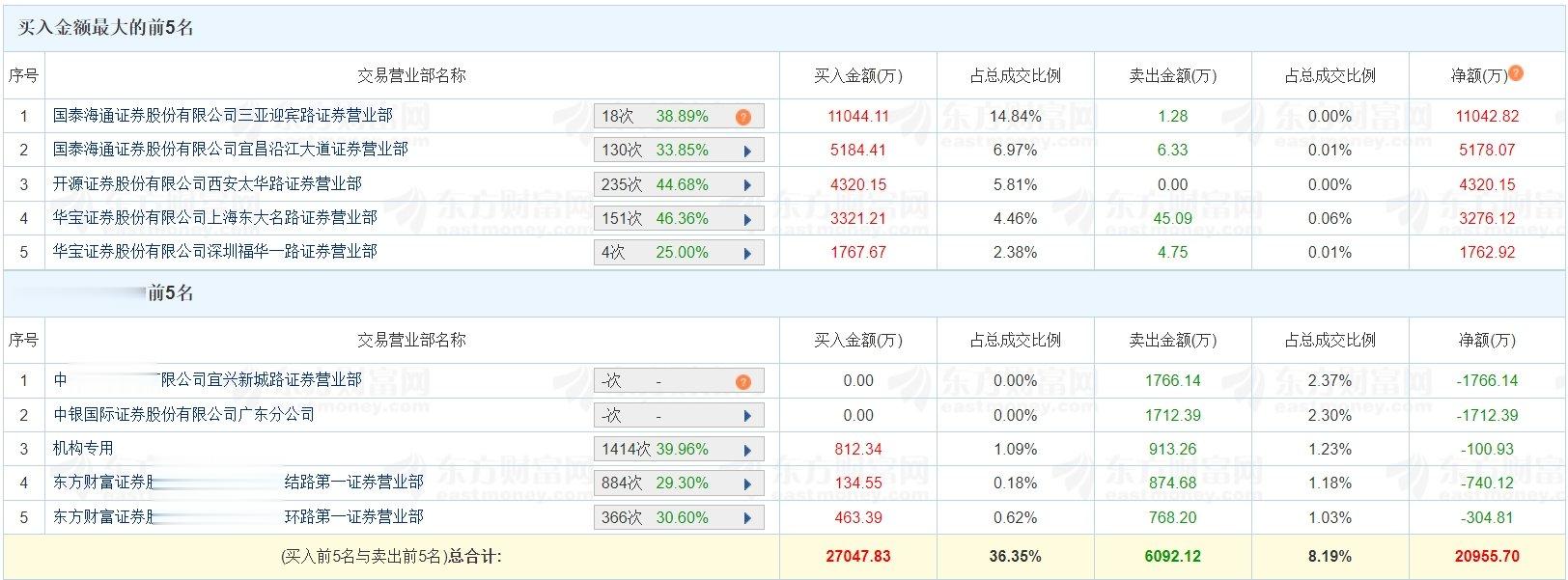
Task: Expand arrow in 结路第一证券营业部 row
Action: pos(747,483)
